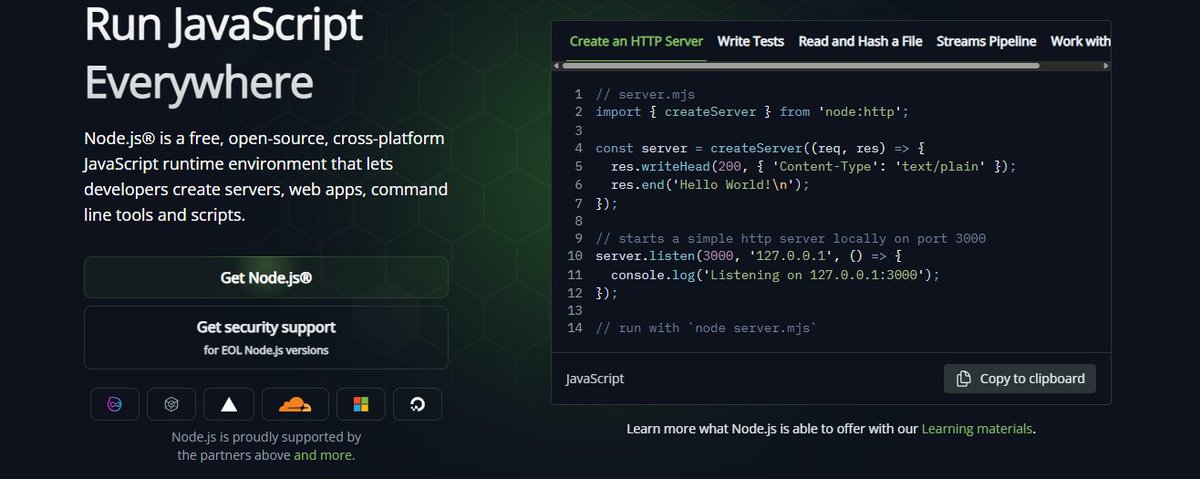Open the Learning materials link
1200x479 pixels.
(x=977, y=429)
